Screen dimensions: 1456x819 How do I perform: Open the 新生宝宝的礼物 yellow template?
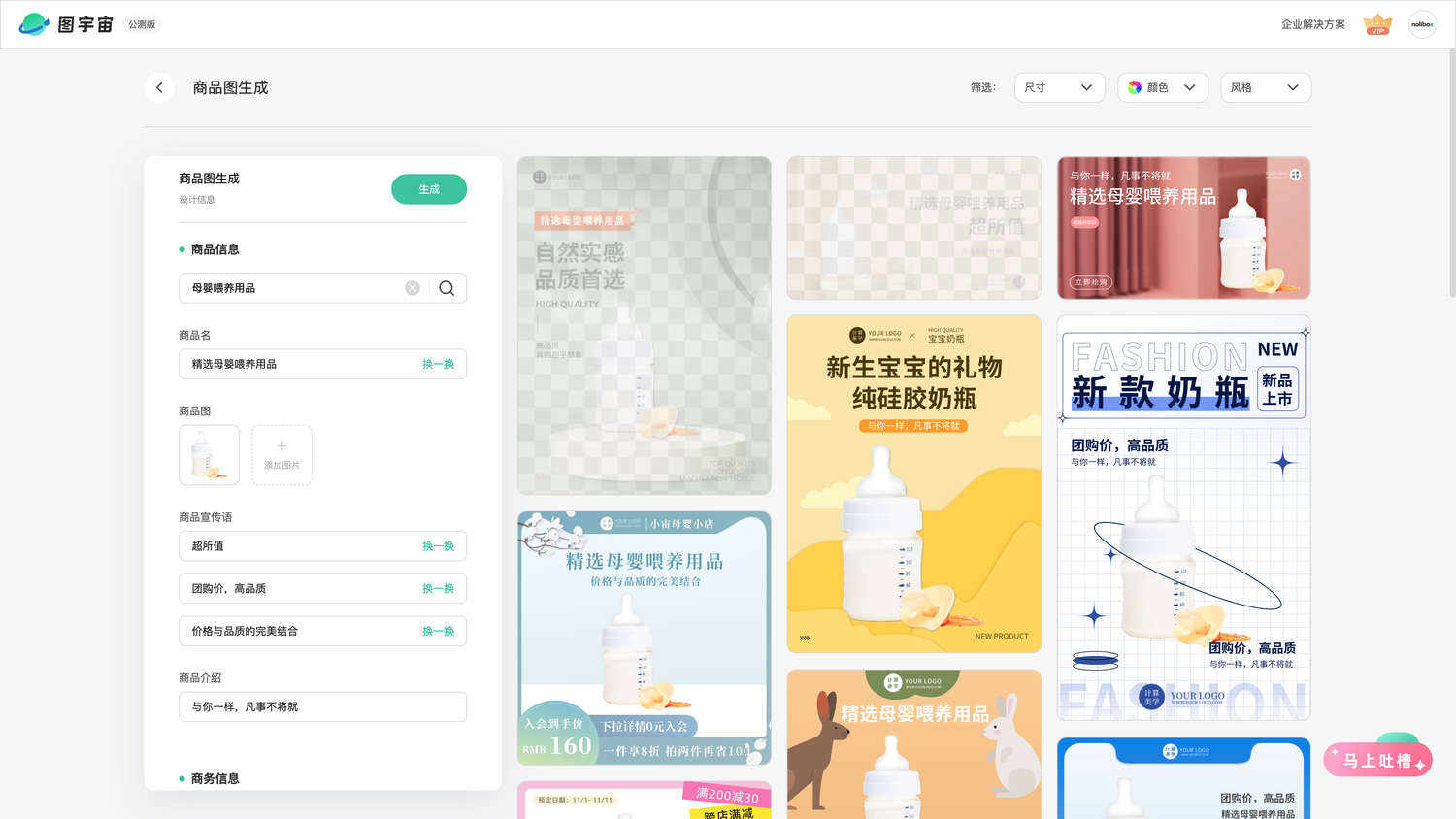click(x=914, y=483)
